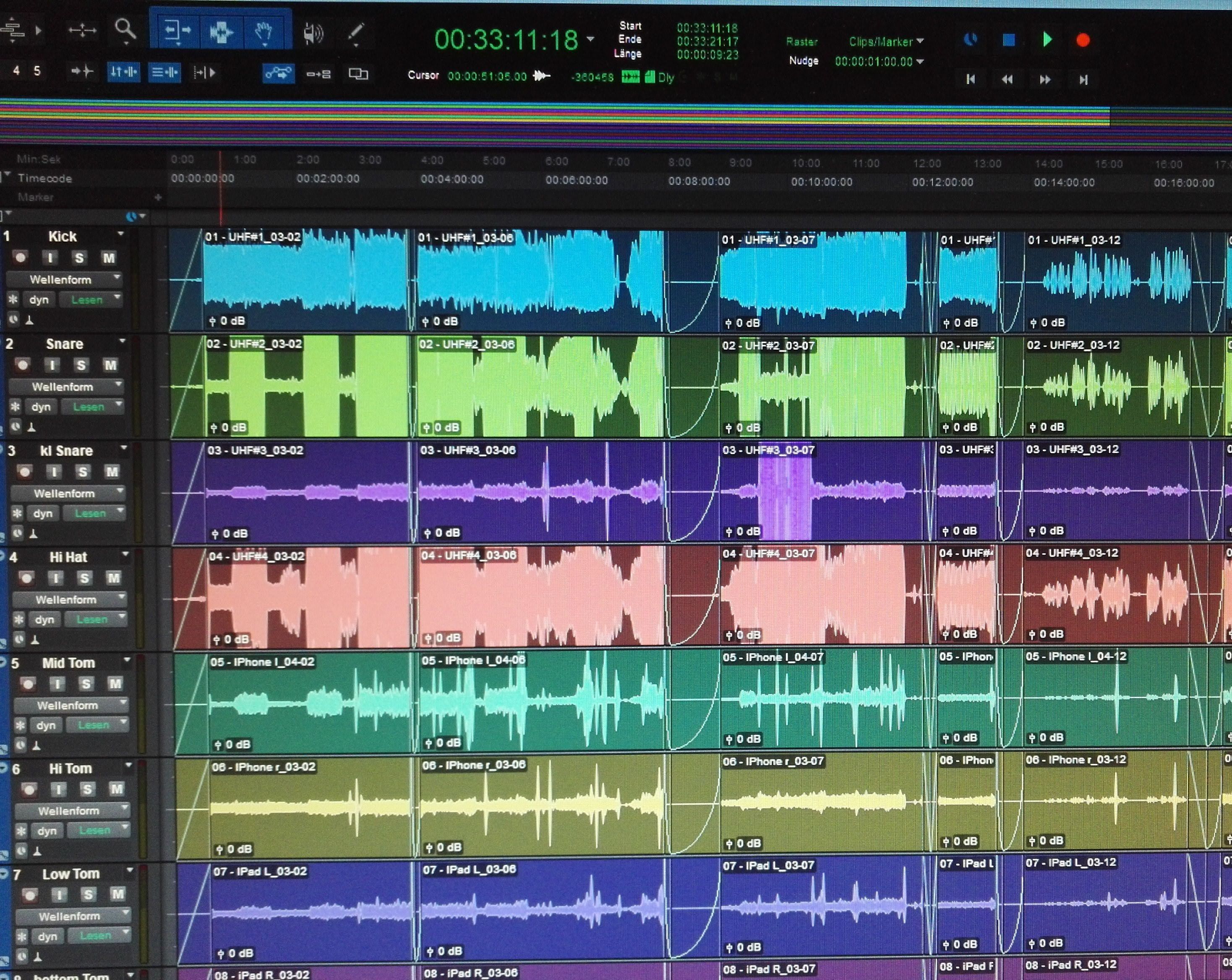The image size is (1232, 980).
Task: Solo the Kick track
Action: [79, 258]
